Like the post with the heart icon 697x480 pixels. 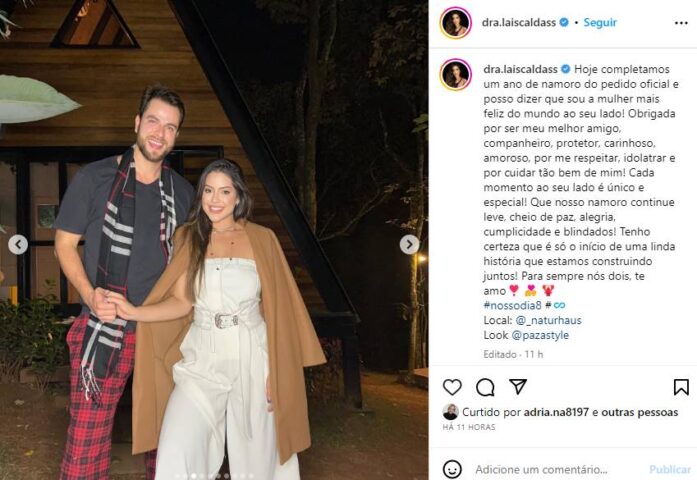click(452, 387)
